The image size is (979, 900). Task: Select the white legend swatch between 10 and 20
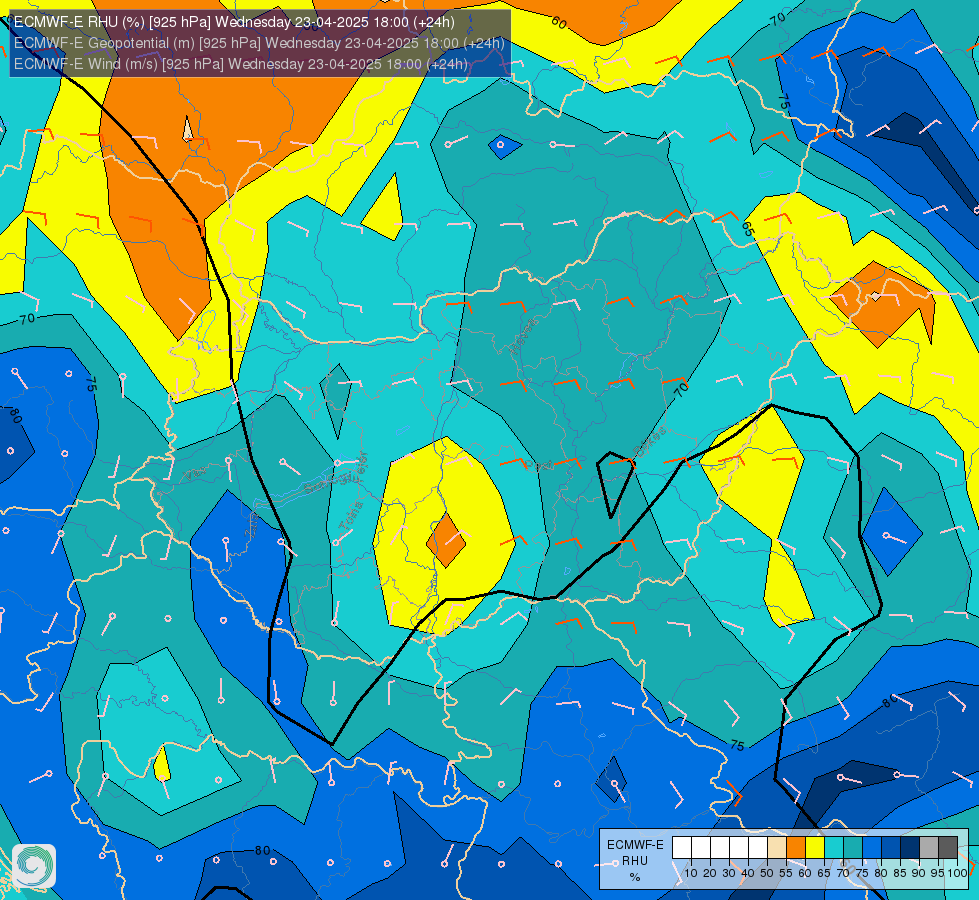701,848
